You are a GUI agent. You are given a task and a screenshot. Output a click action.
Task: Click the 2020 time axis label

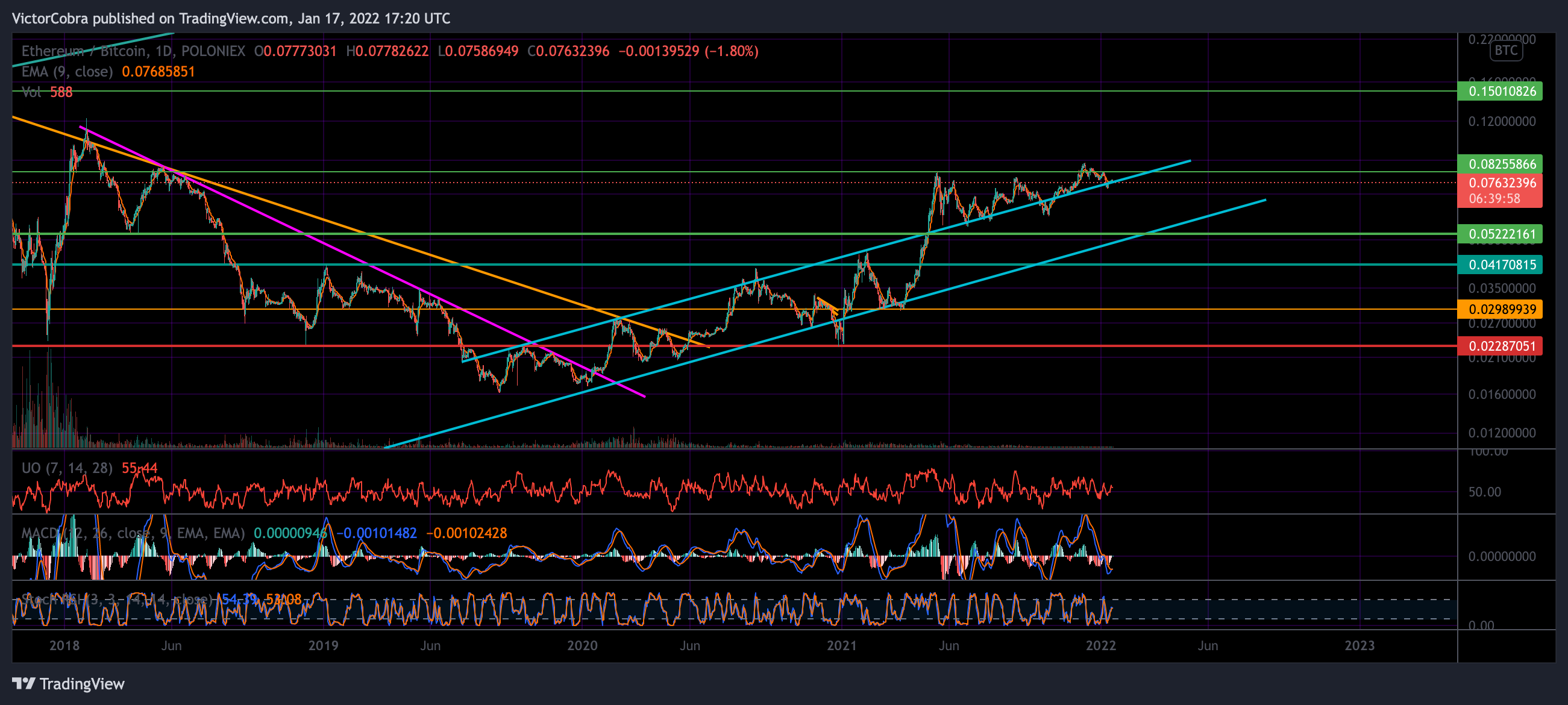pos(583,645)
